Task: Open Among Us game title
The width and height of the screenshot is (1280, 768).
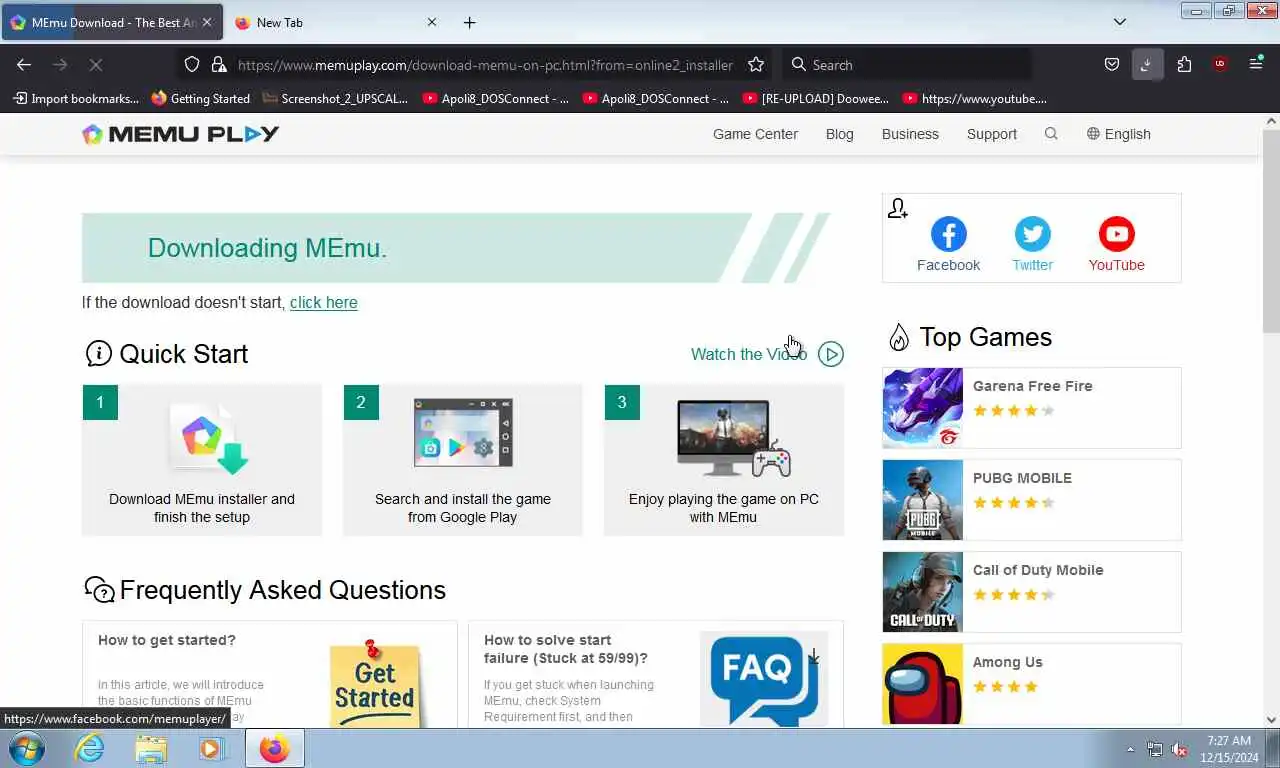Action: coord(1008,662)
